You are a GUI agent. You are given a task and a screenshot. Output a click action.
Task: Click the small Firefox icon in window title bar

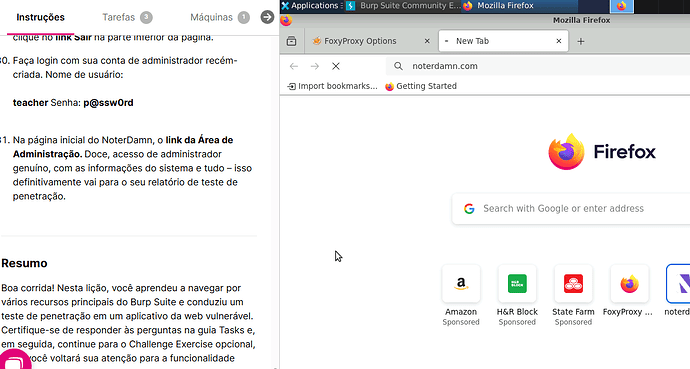[x=286, y=20]
